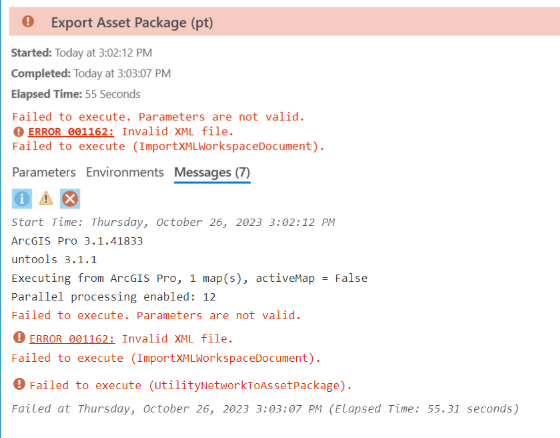Click the untools 3.1.1 message line
Viewport: 560px width, 438px height.
54,259
